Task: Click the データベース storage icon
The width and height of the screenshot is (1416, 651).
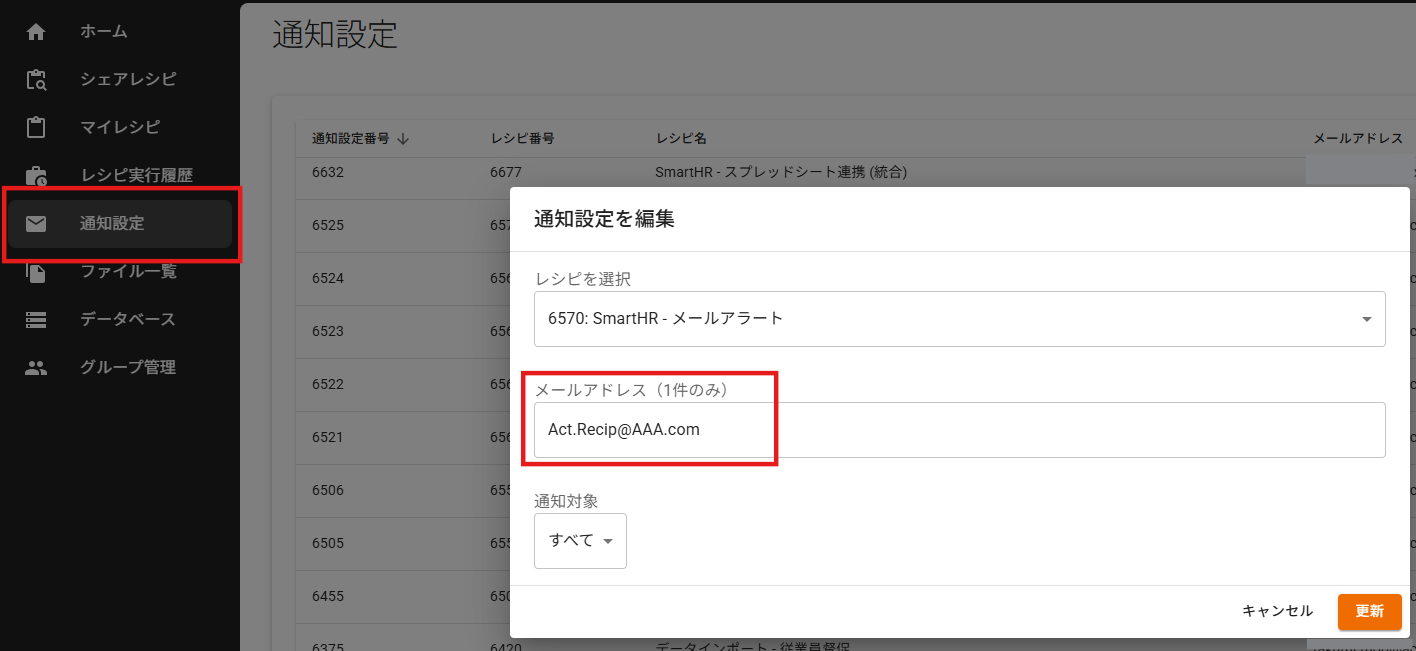Action: pos(36,319)
